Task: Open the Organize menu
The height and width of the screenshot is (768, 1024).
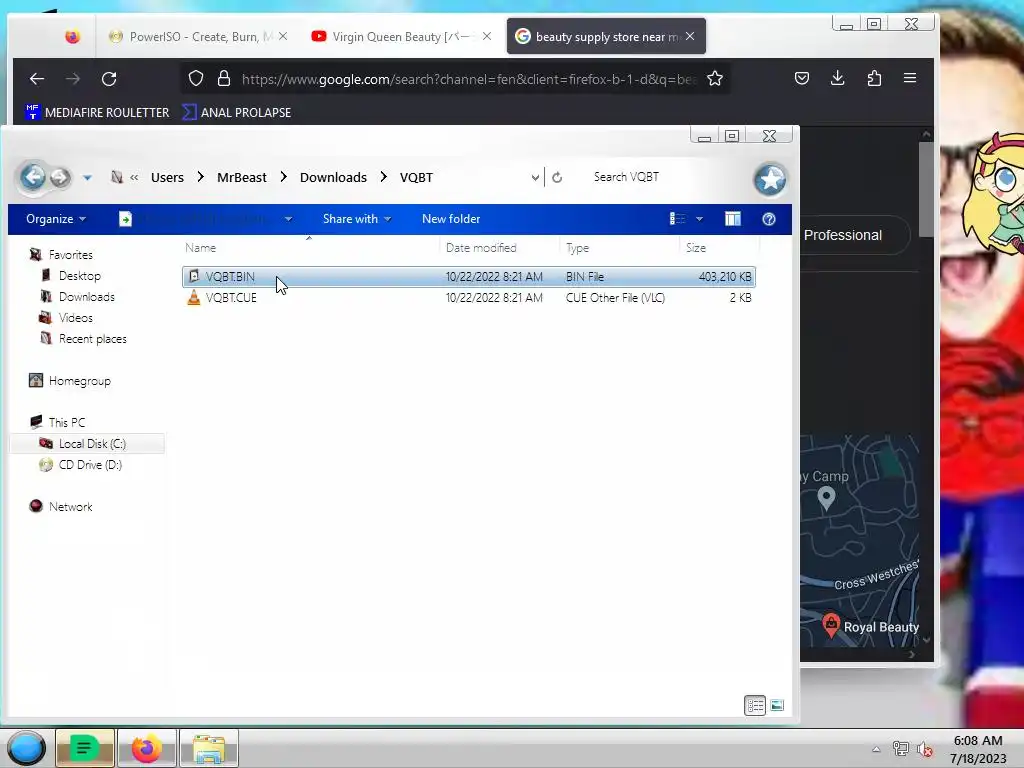Action: tap(56, 219)
